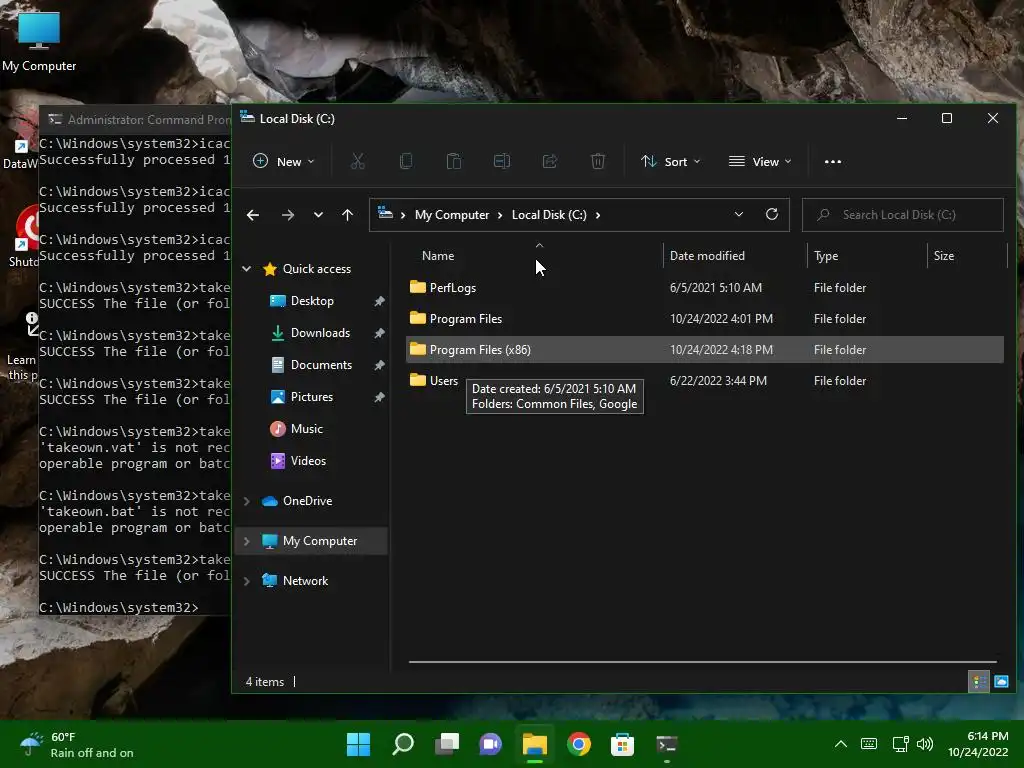The height and width of the screenshot is (768, 1024).
Task: Click the touch keyboard tray icon
Action: tap(869, 744)
